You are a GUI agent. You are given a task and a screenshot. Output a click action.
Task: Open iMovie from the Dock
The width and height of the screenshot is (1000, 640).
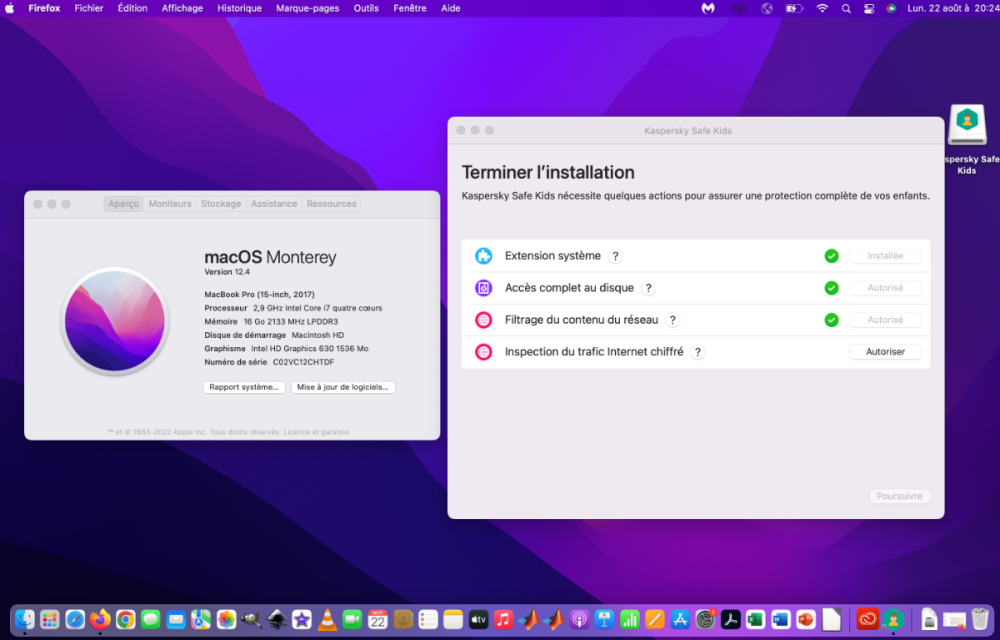click(x=302, y=619)
